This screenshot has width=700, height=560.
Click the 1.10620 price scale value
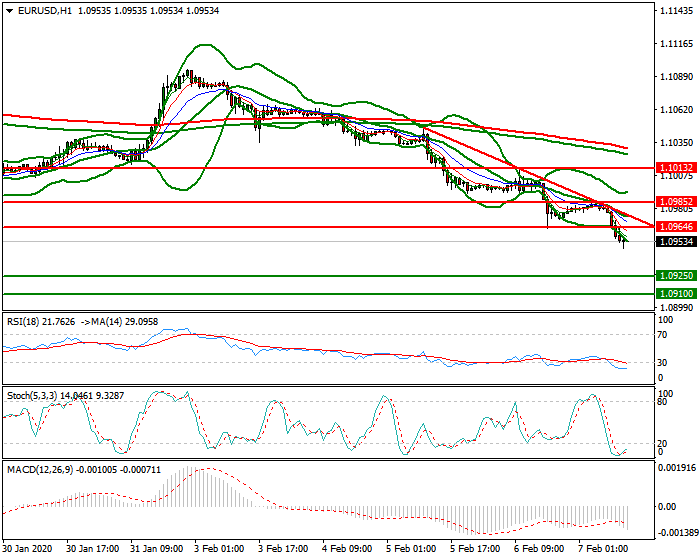pos(677,110)
